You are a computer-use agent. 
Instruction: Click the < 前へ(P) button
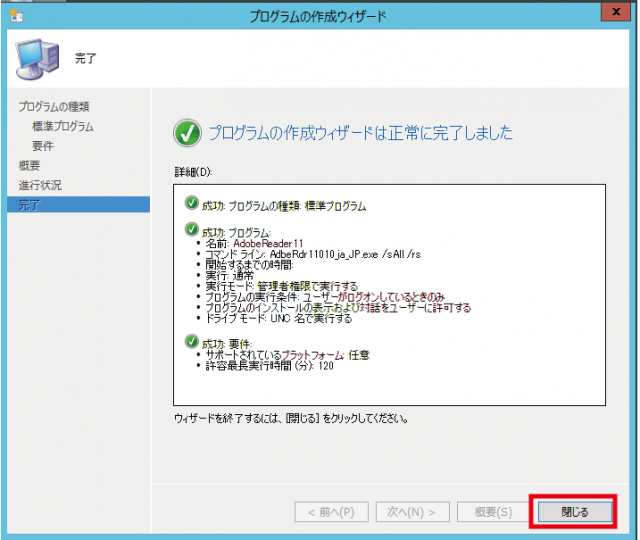point(324,512)
